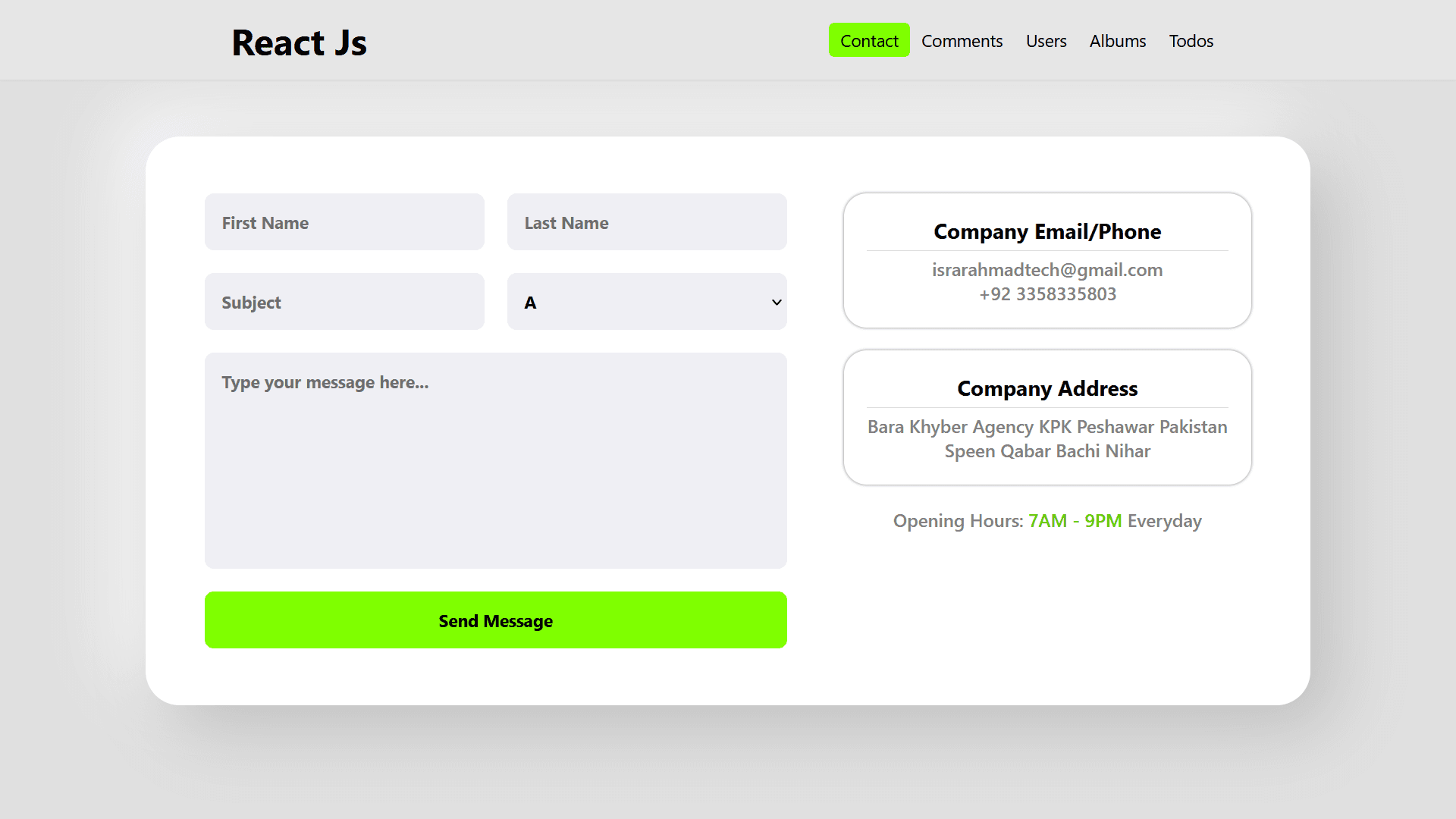This screenshot has height=819, width=1456.
Task: Click the email israrahmadtech@gmail.com
Action: [1047, 270]
